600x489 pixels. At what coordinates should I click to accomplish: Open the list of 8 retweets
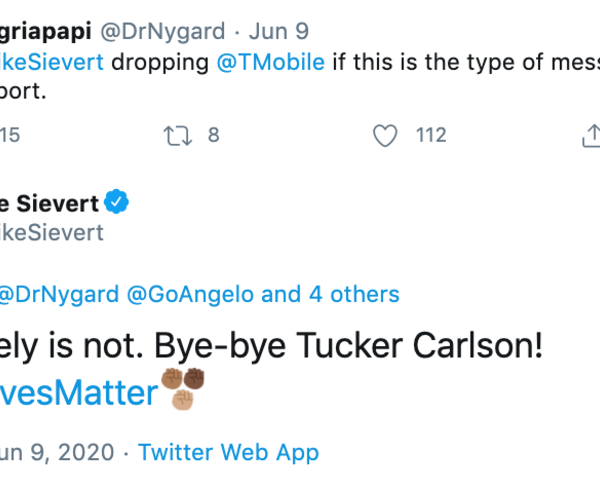tap(213, 135)
